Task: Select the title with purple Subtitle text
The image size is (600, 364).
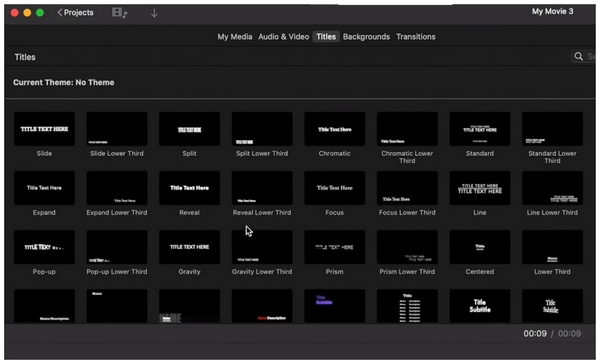Action: point(334,306)
